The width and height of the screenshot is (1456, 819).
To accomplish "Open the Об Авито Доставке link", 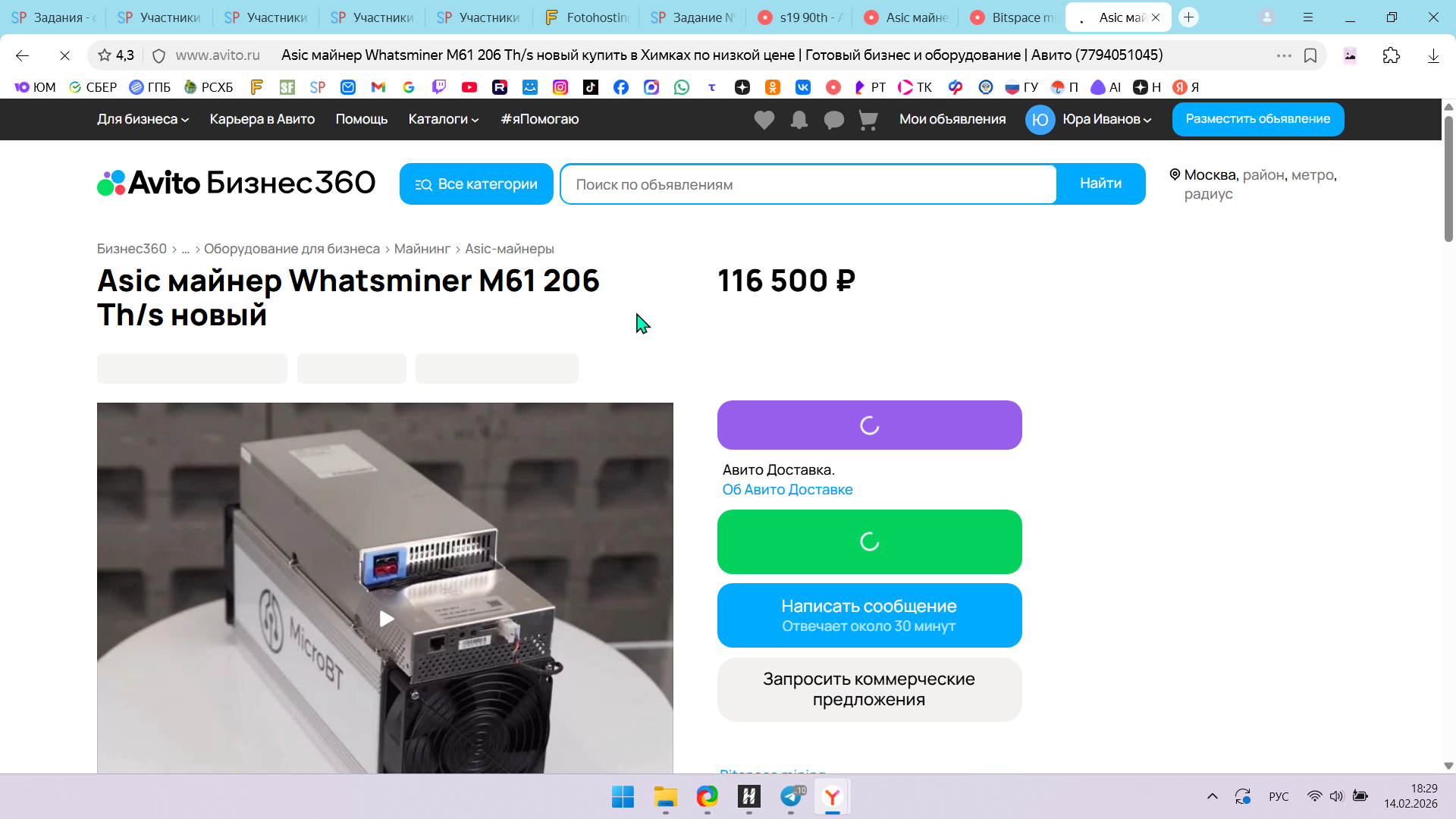I will [x=787, y=490].
